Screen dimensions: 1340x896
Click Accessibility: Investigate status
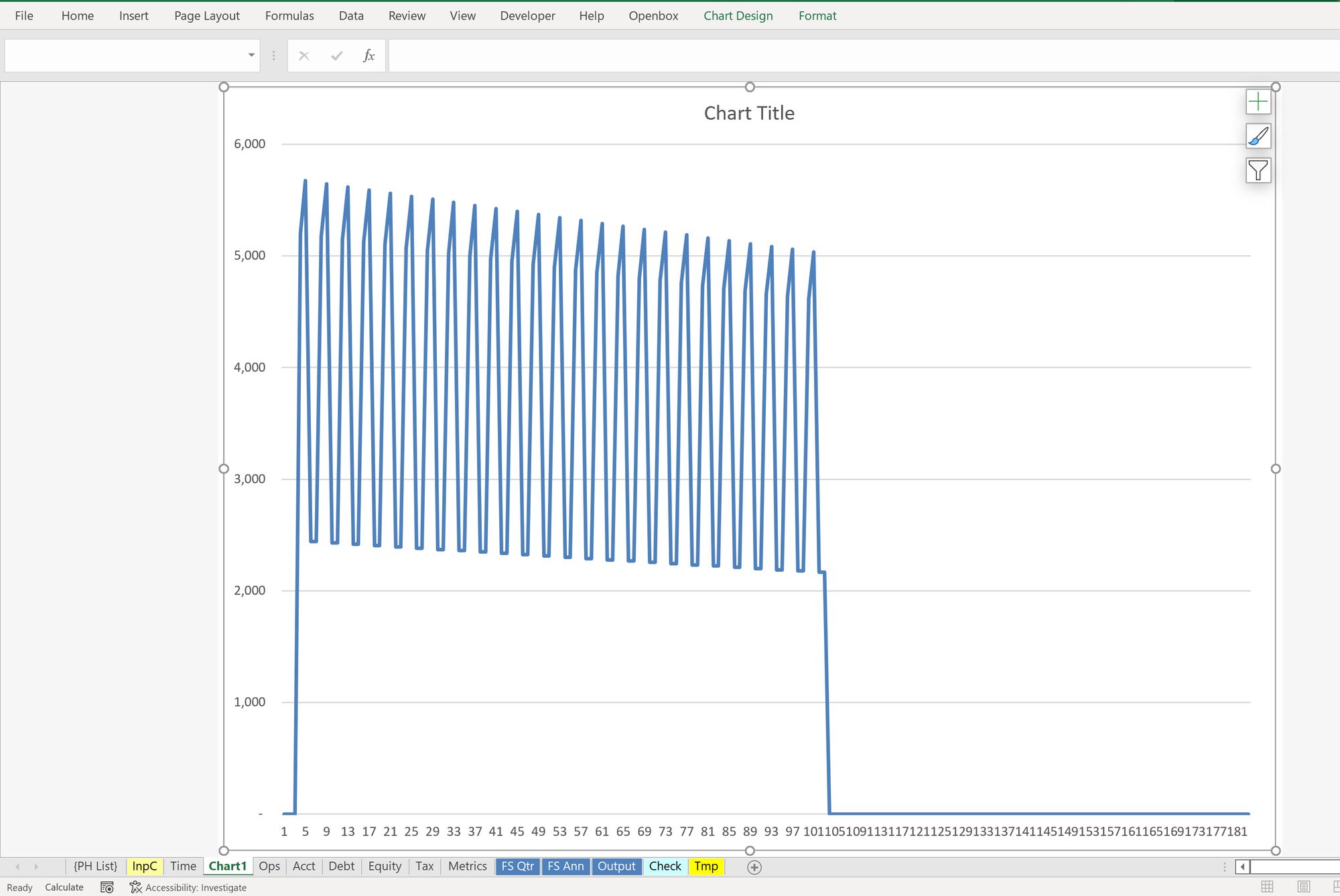click(x=188, y=887)
